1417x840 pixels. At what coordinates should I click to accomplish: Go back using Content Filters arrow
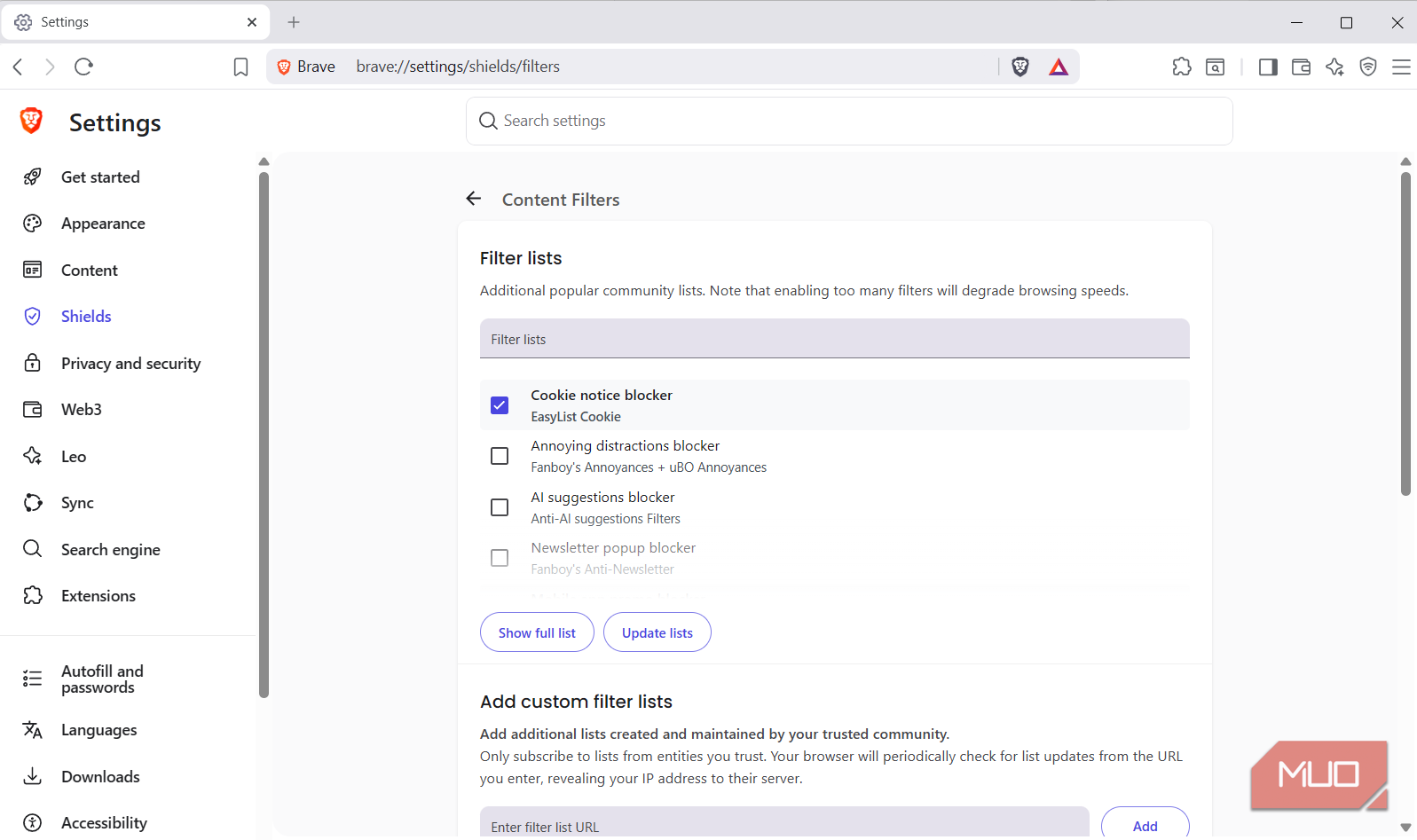pyautogui.click(x=474, y=199)
